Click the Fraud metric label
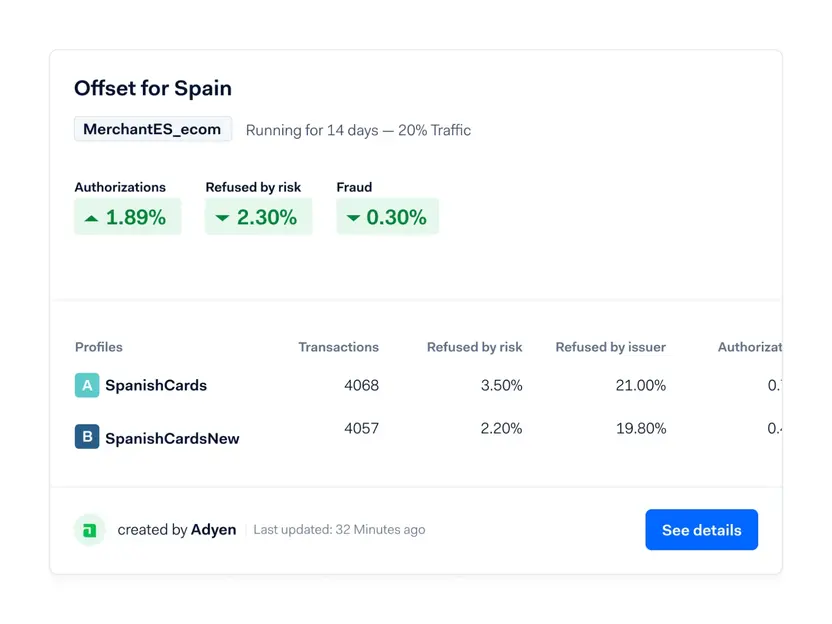 tap(354, 187)
